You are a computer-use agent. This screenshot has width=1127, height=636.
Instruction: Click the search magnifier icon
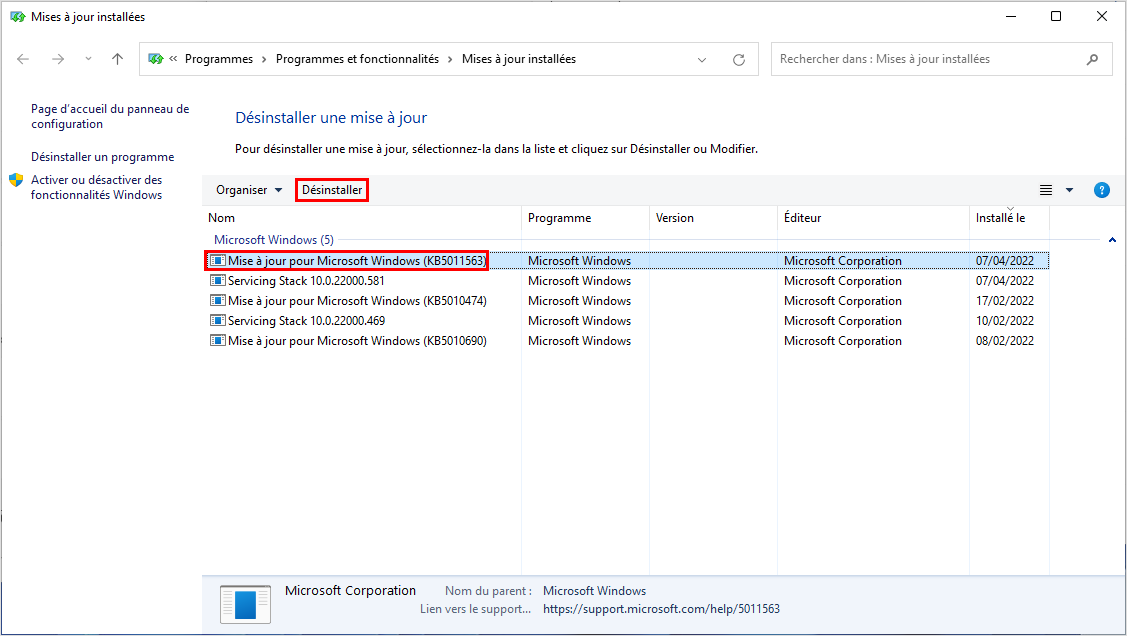(1092, 60)
